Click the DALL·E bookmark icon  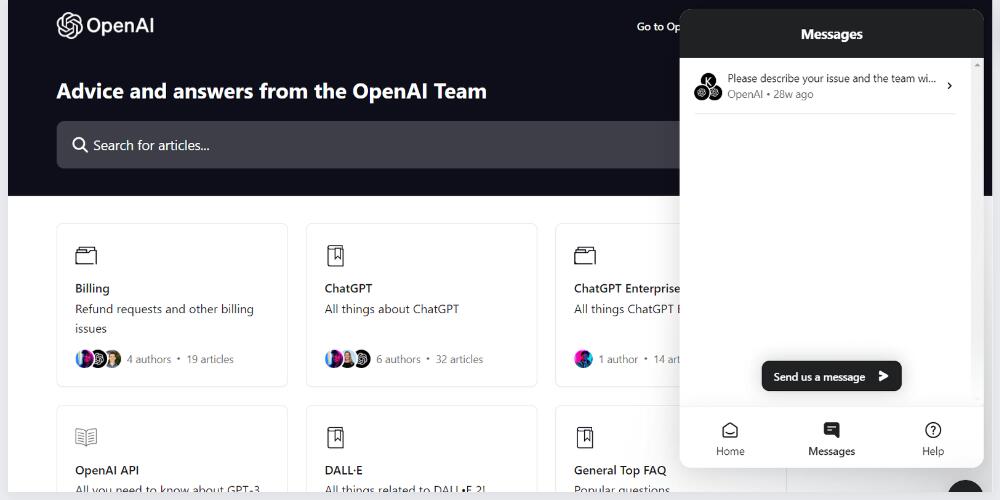coord(335,438)
